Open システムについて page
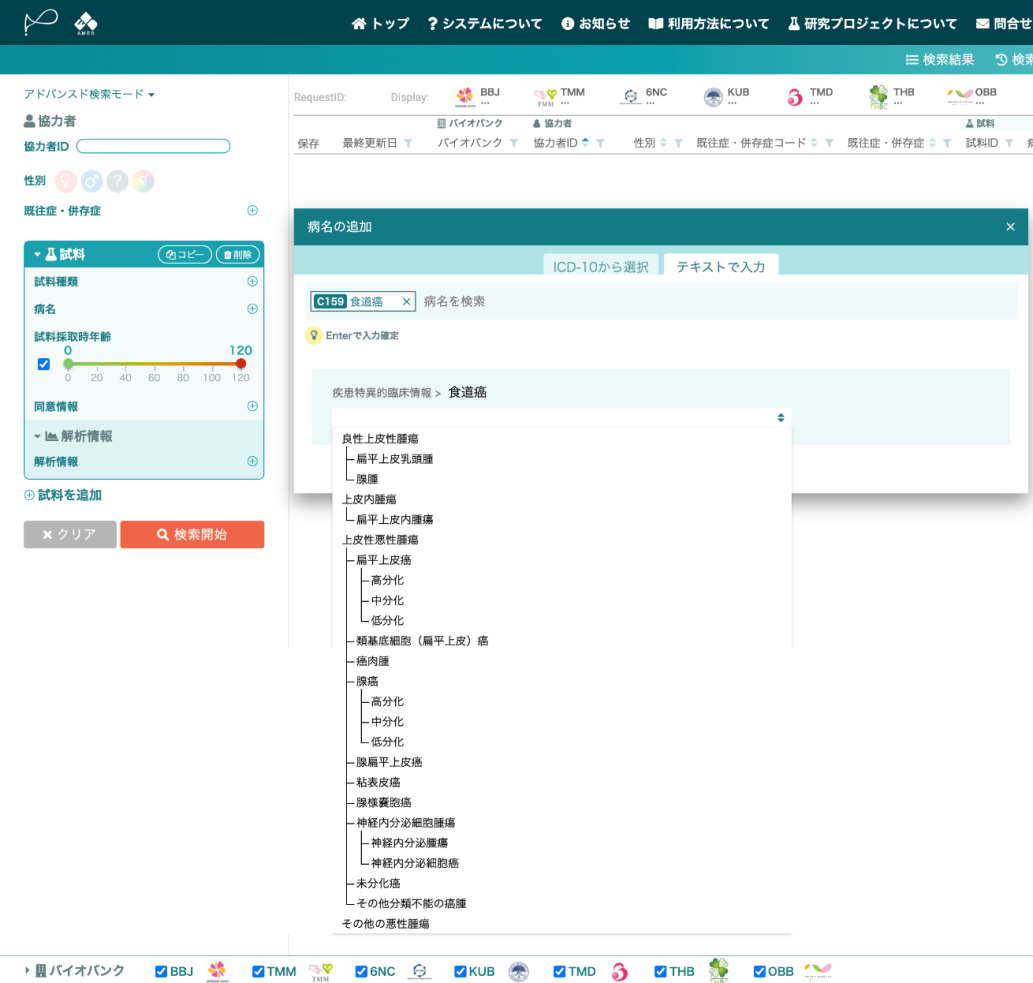Image resolution: width=1033 pixels, height=983 pixels. (x=484, y=24)
